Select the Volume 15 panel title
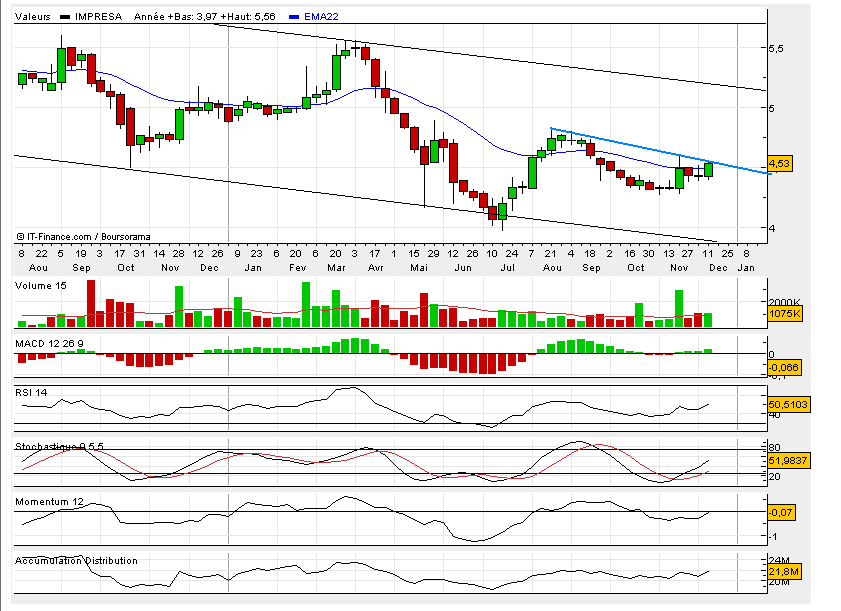841x611 pixels. 41,285
